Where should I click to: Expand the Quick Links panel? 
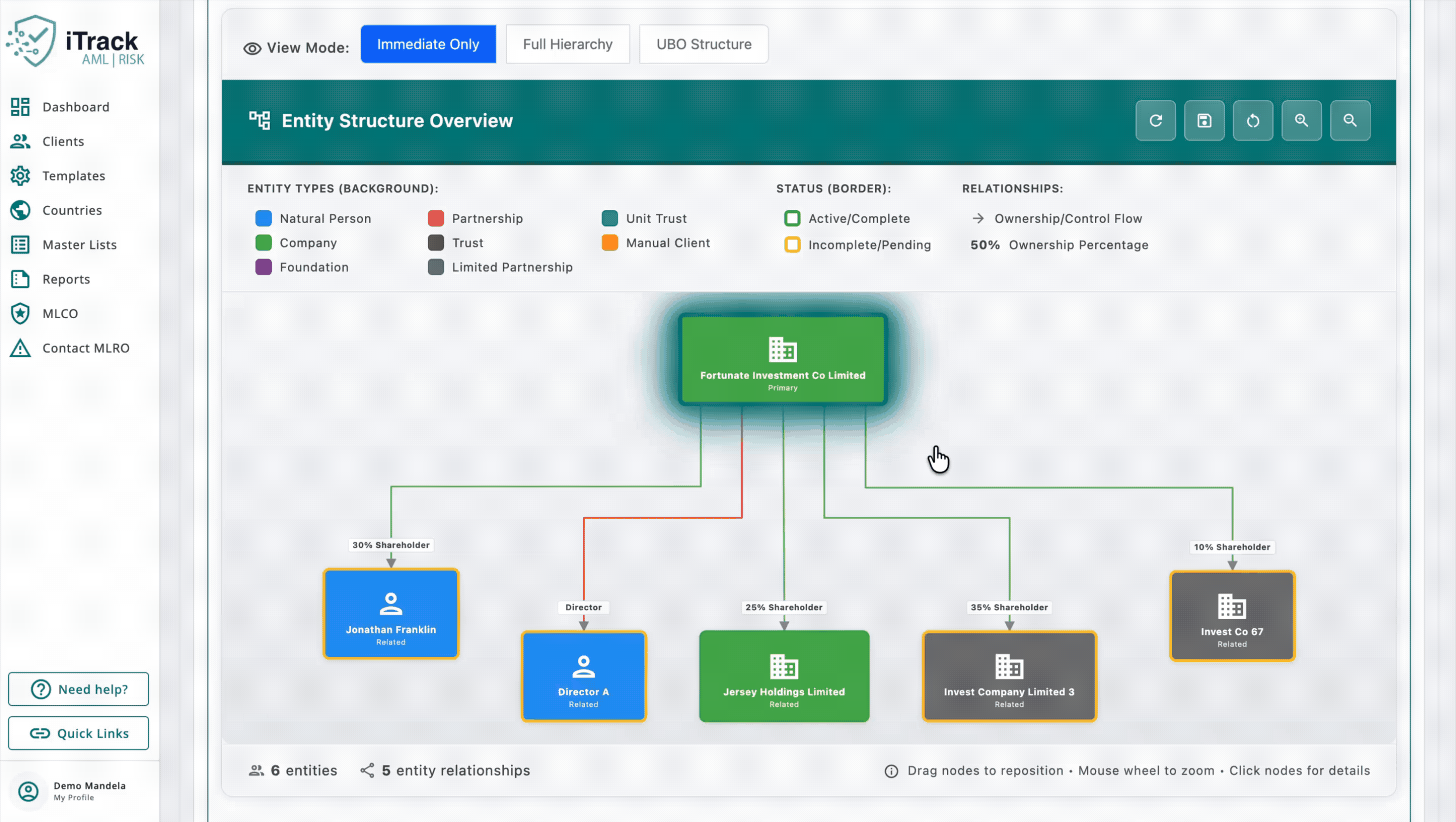pos(78,733)
